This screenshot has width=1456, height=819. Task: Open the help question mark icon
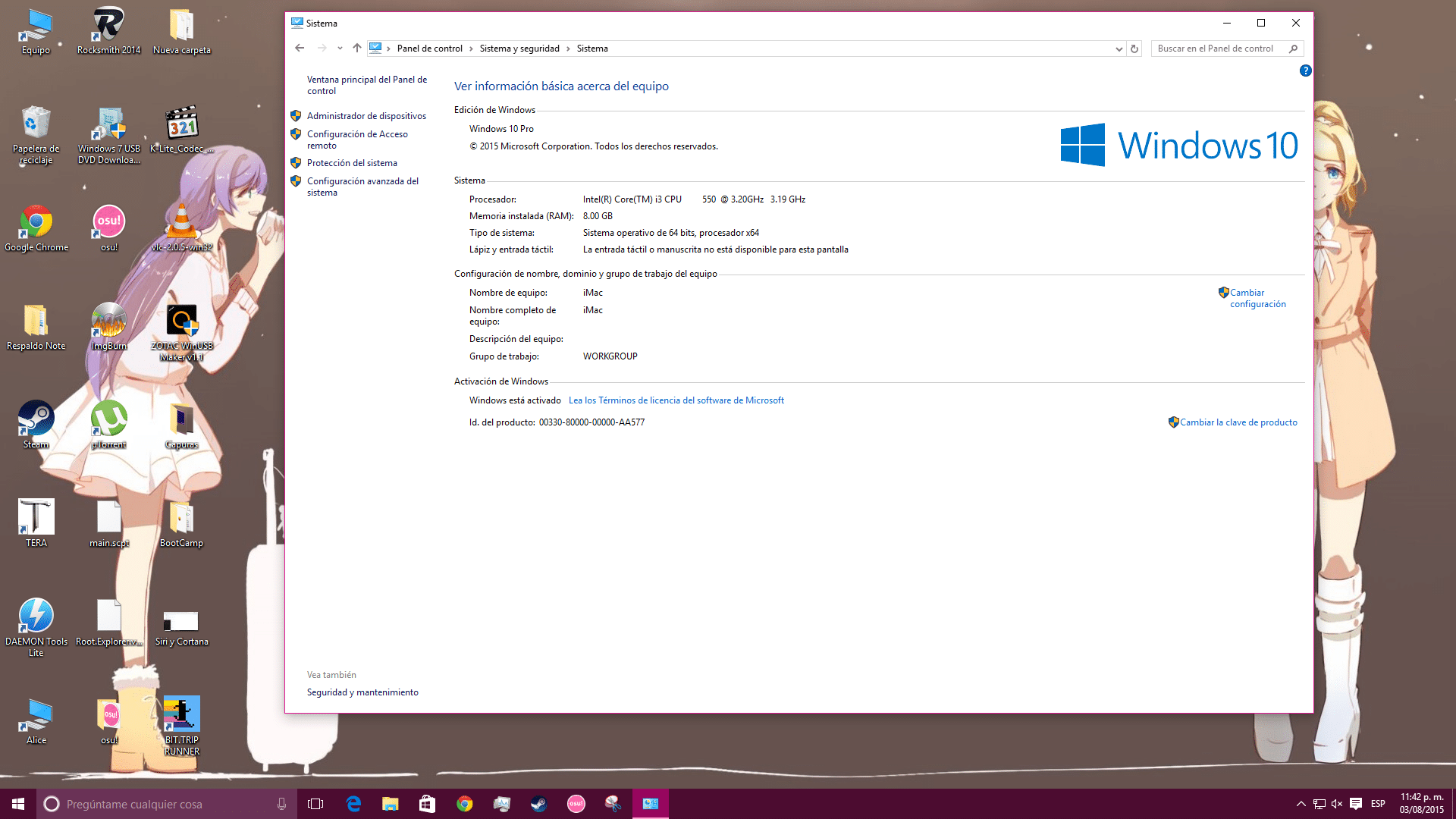point(1305,71)
